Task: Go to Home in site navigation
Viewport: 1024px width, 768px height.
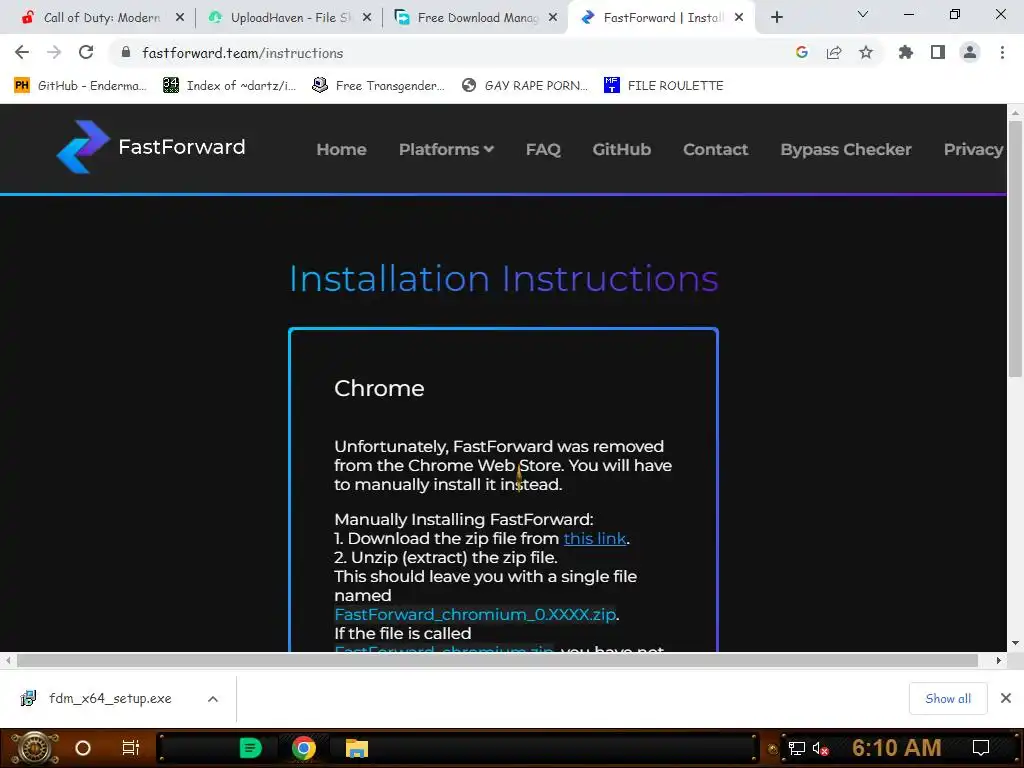Action: [x=342, y=150]
